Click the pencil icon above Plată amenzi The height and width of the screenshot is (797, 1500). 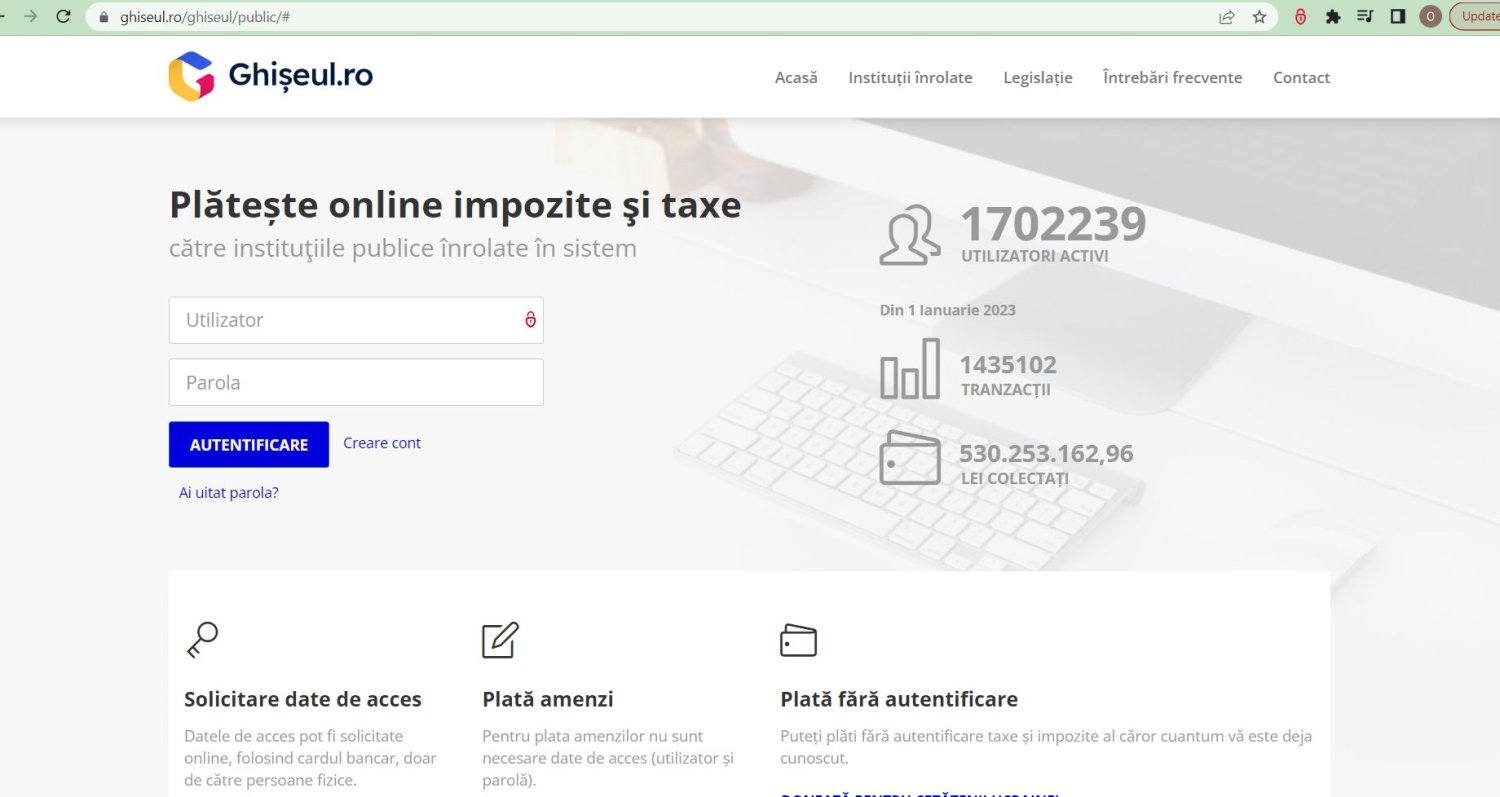point(501,639)
